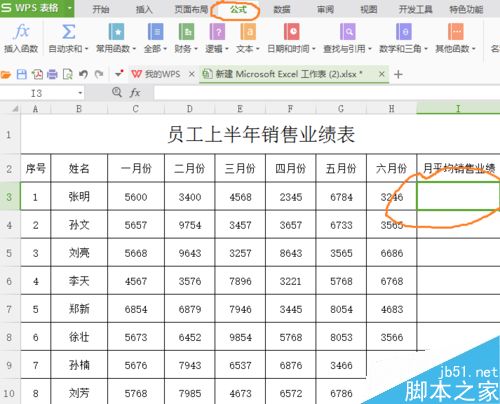Viewport: 500px width, 404px height.
Task: Click the header cell 一月份
Action: tap(136, 168)
